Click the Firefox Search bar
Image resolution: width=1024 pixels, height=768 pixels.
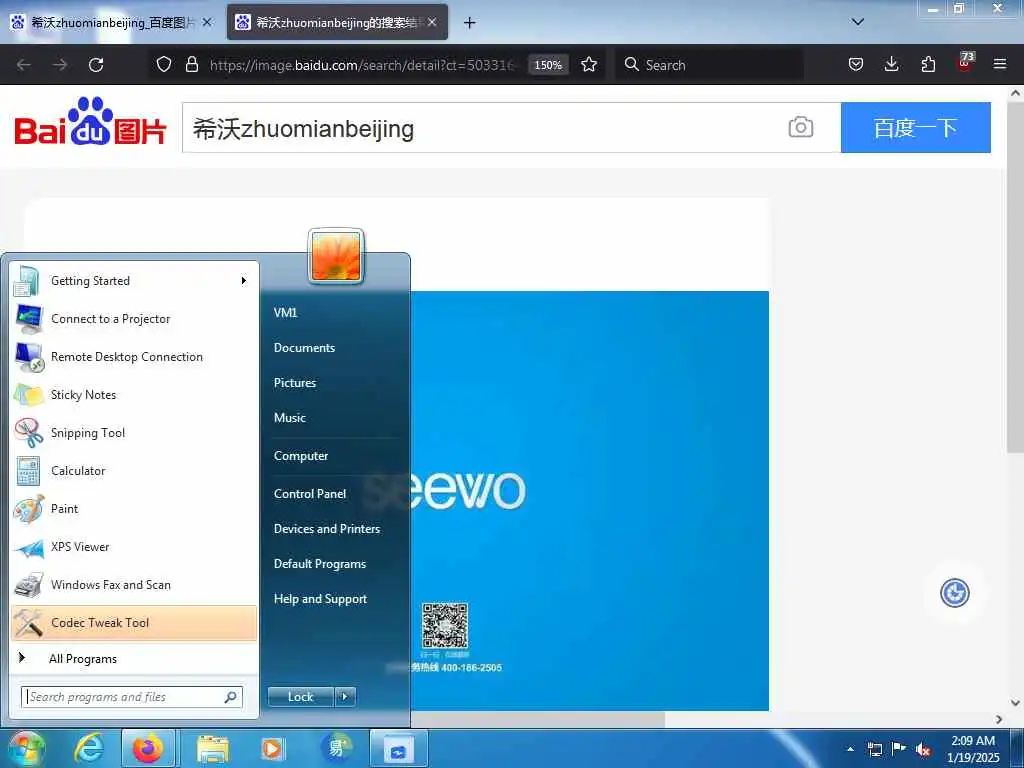pyautogui.click(x=709, y=65)
